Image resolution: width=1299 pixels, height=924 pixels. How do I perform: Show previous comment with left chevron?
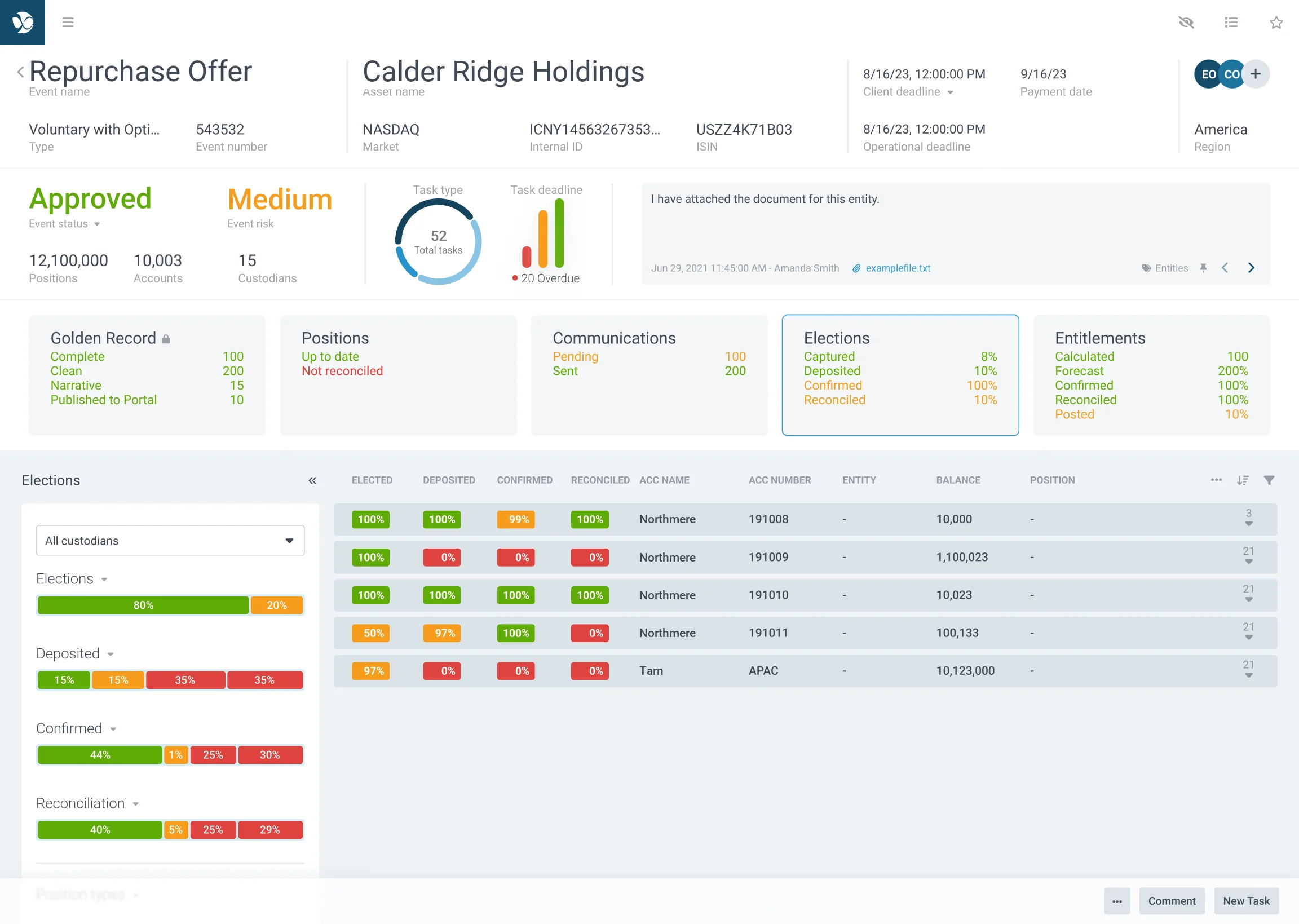[x=1225, y=268]
